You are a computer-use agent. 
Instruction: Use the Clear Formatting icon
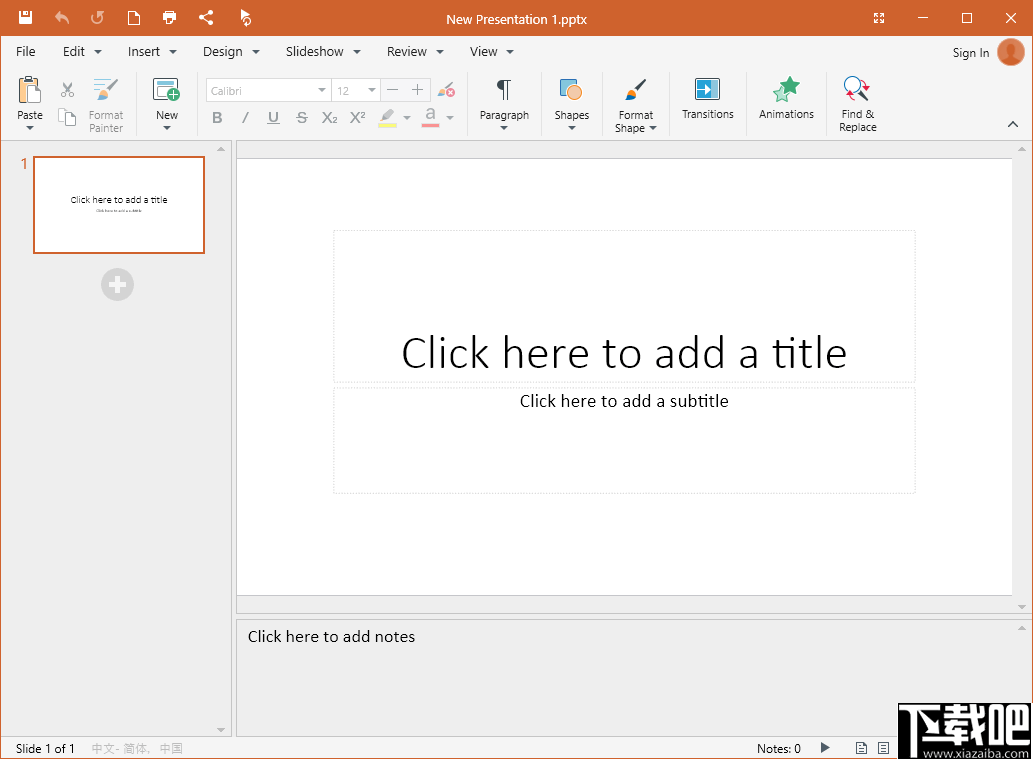[x=446, y=89]
